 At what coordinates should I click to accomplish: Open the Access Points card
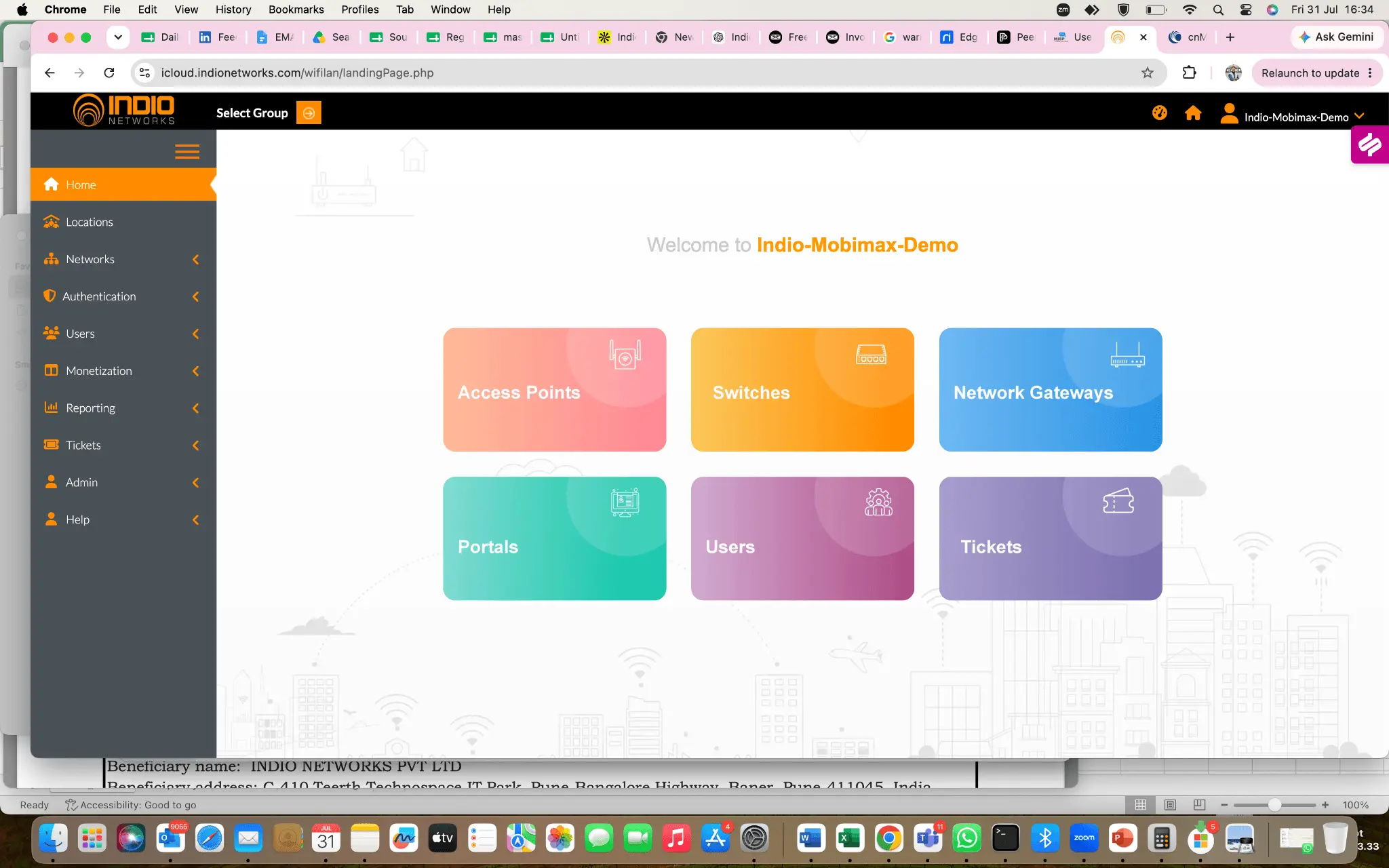pos(554,390)
